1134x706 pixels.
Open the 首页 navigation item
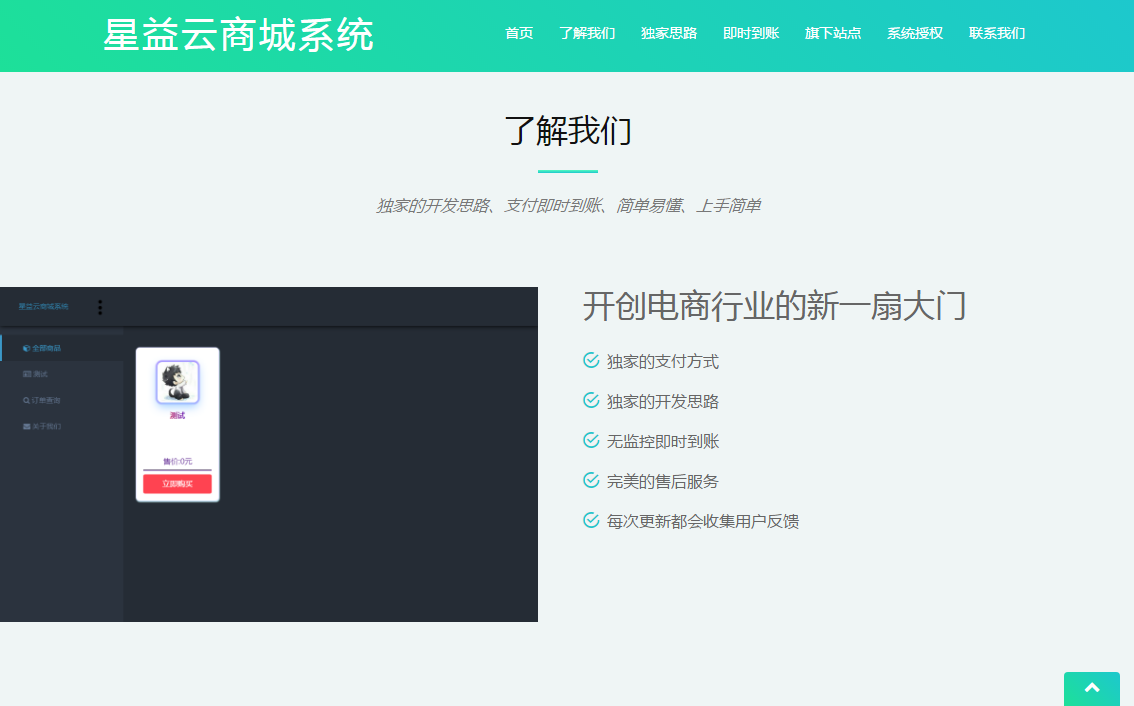coord(519,32)
